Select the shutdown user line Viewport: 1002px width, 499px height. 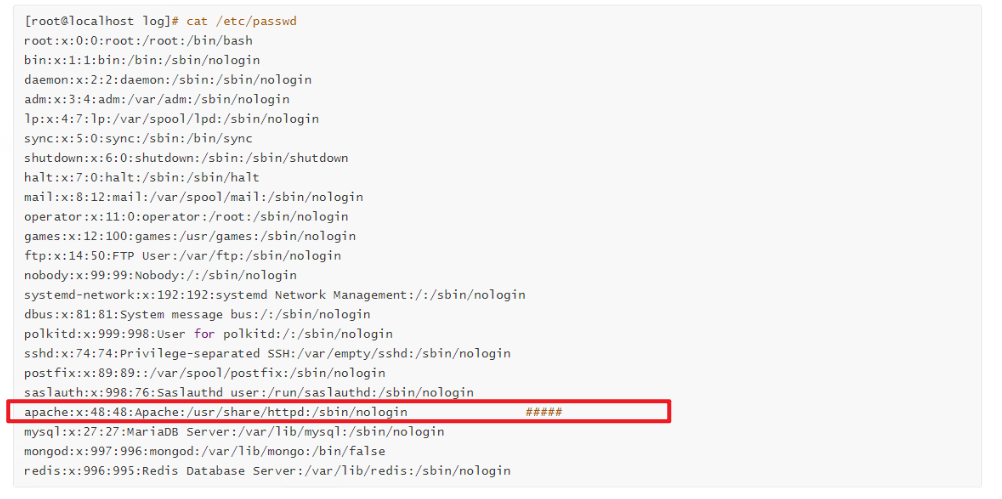187,158
